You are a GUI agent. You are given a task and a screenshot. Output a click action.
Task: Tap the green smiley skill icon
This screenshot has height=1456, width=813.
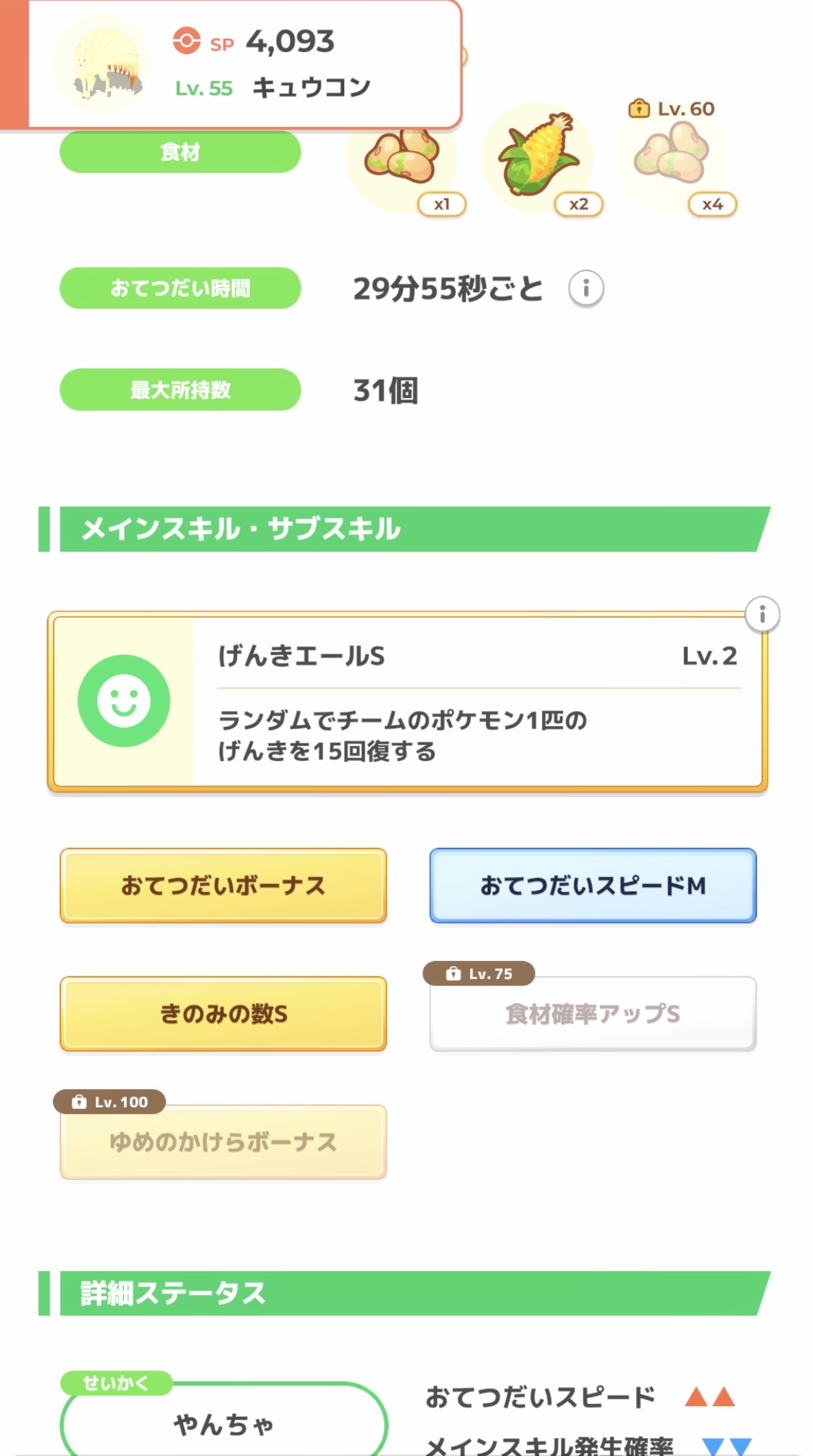[124, 701]
